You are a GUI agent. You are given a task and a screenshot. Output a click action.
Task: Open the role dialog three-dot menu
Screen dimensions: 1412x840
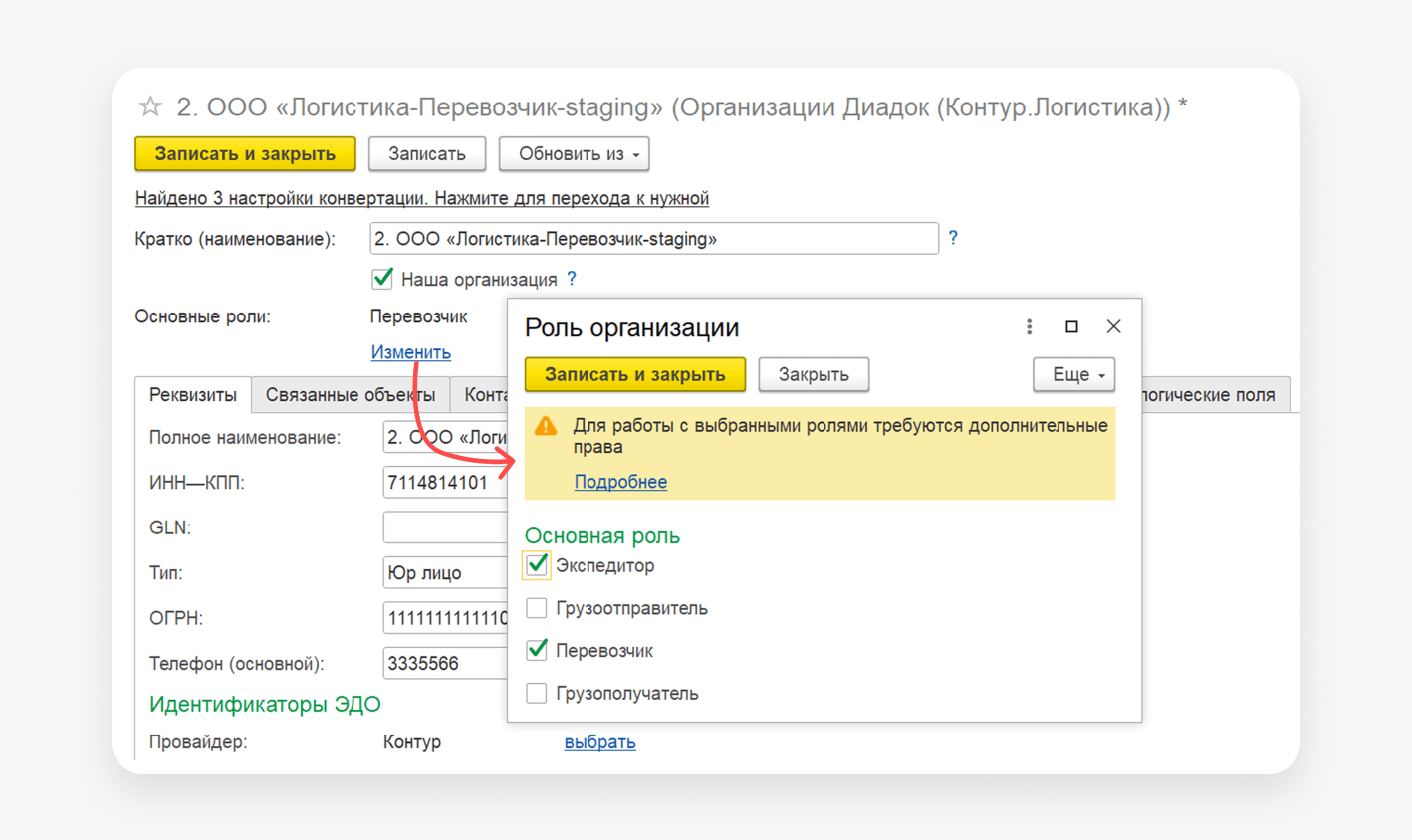[1029, 327]
